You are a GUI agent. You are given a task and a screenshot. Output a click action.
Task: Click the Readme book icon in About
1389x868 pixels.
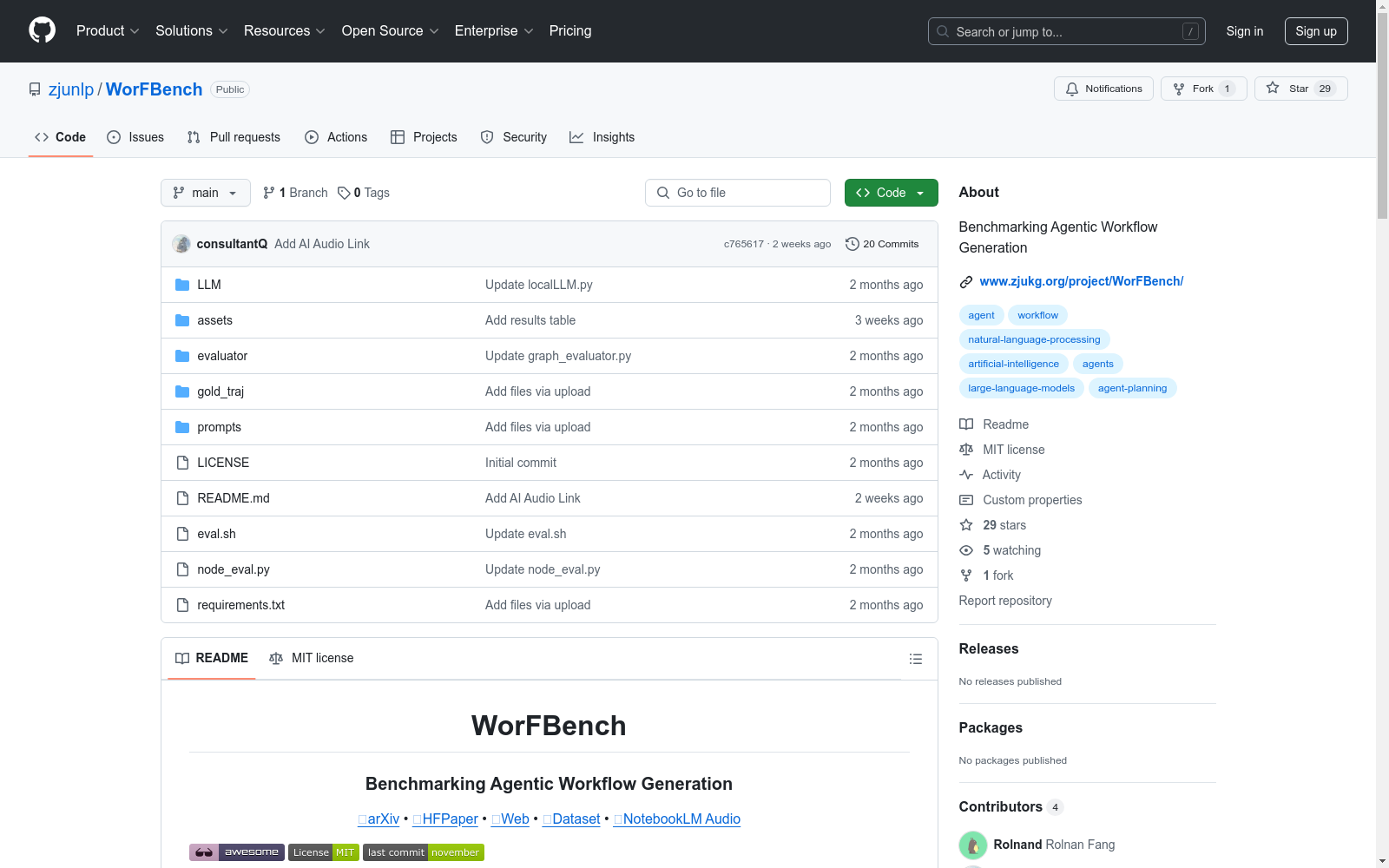click(966, 424)
